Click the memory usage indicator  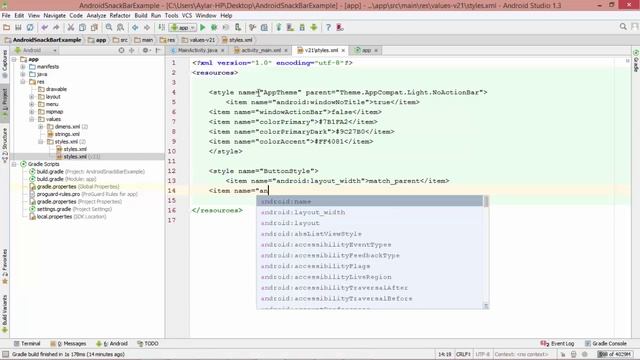(614, 354)
